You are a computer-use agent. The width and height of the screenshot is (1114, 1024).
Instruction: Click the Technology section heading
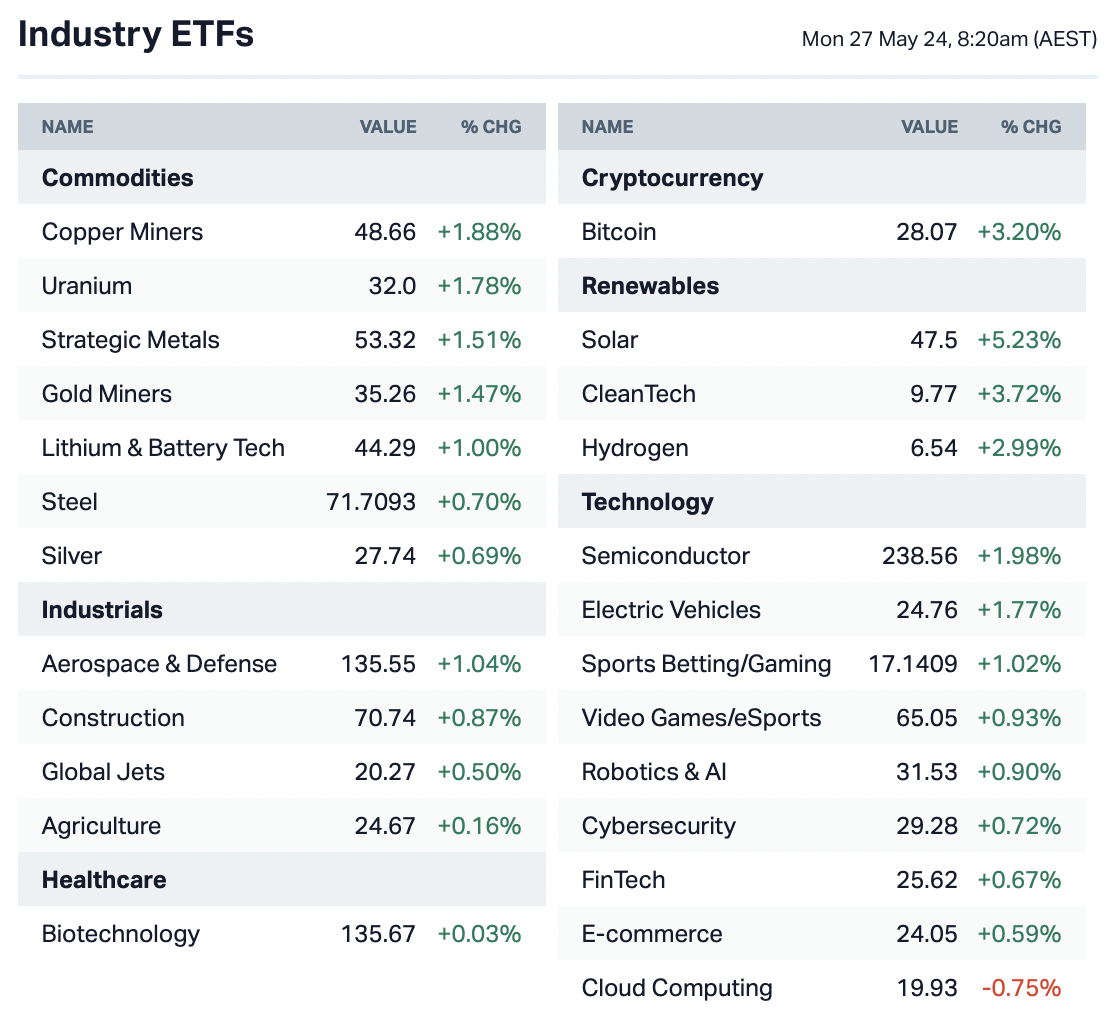point(648,502)
